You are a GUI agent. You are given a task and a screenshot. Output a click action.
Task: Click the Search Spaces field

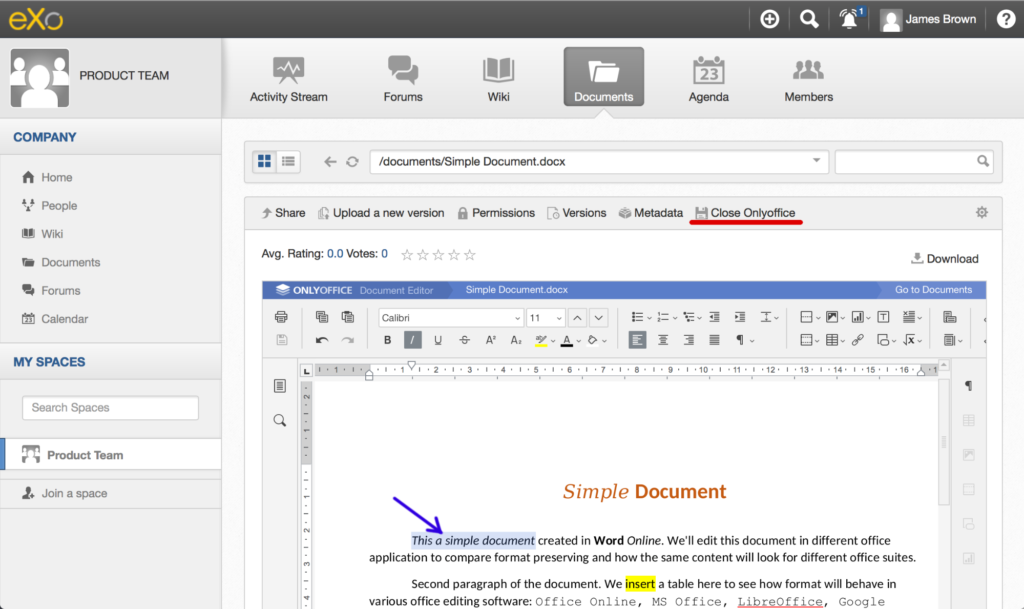click(110, 407)
